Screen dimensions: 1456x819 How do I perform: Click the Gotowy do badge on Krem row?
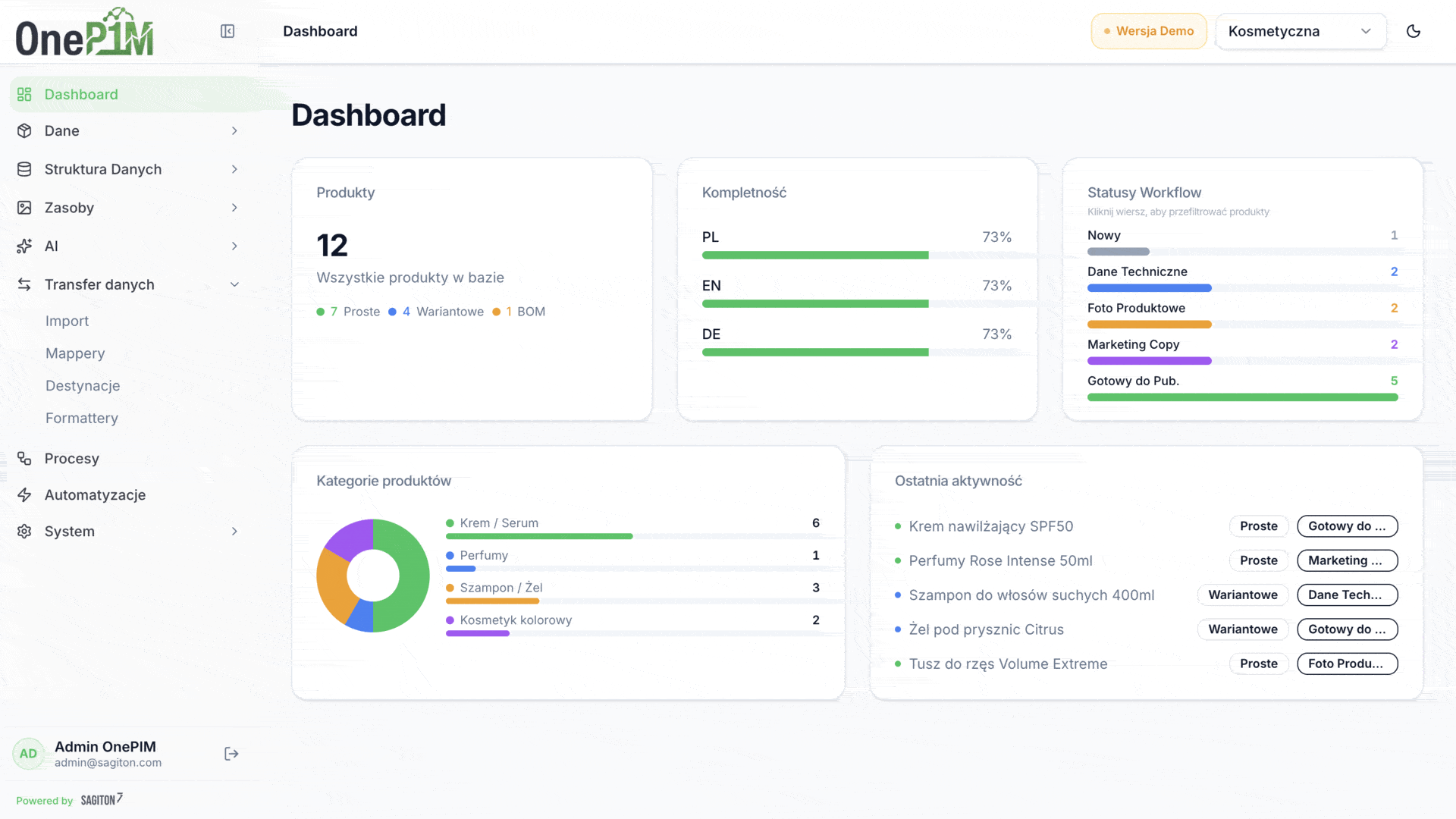click(1348, 526)
